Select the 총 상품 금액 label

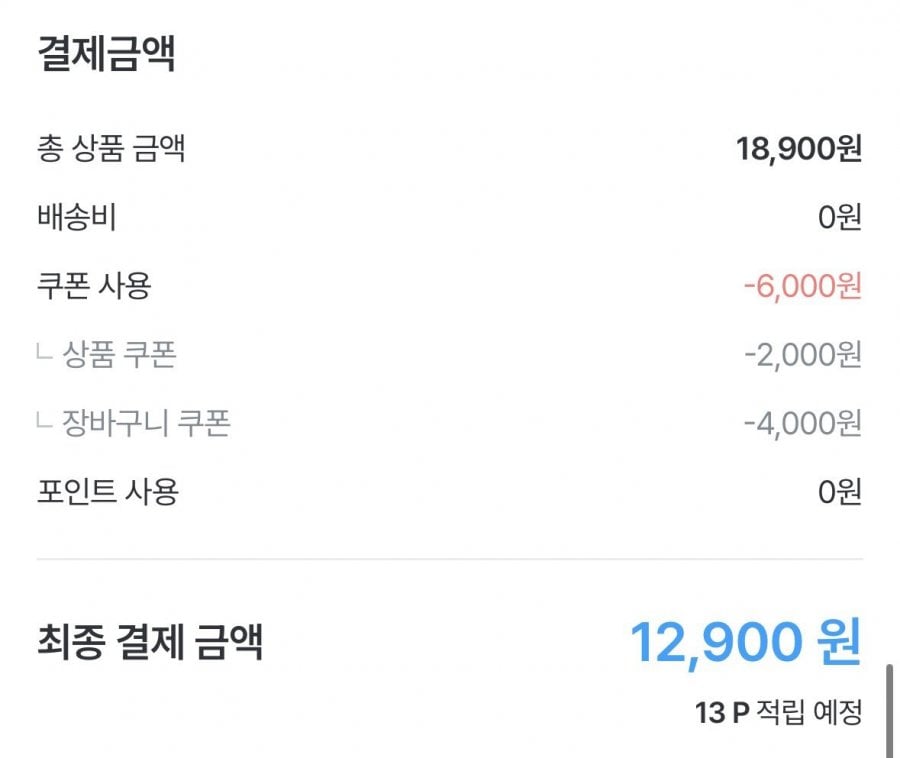(110, 150)
